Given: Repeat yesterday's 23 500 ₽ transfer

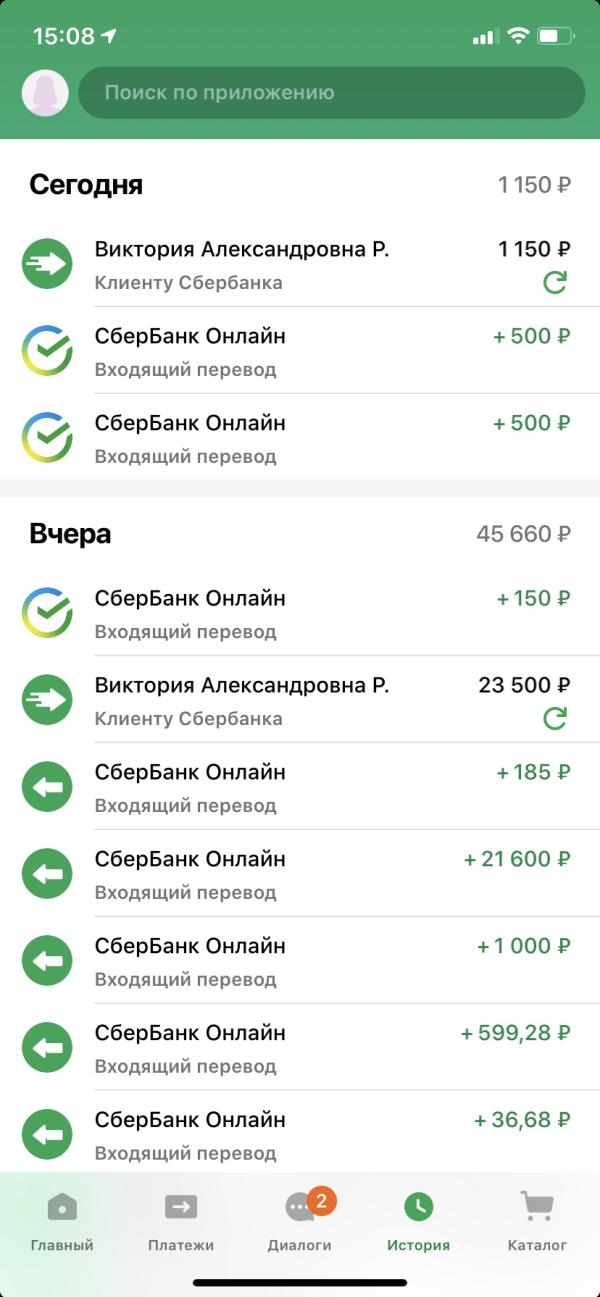Looking at the screenshot, I should 555,718.
